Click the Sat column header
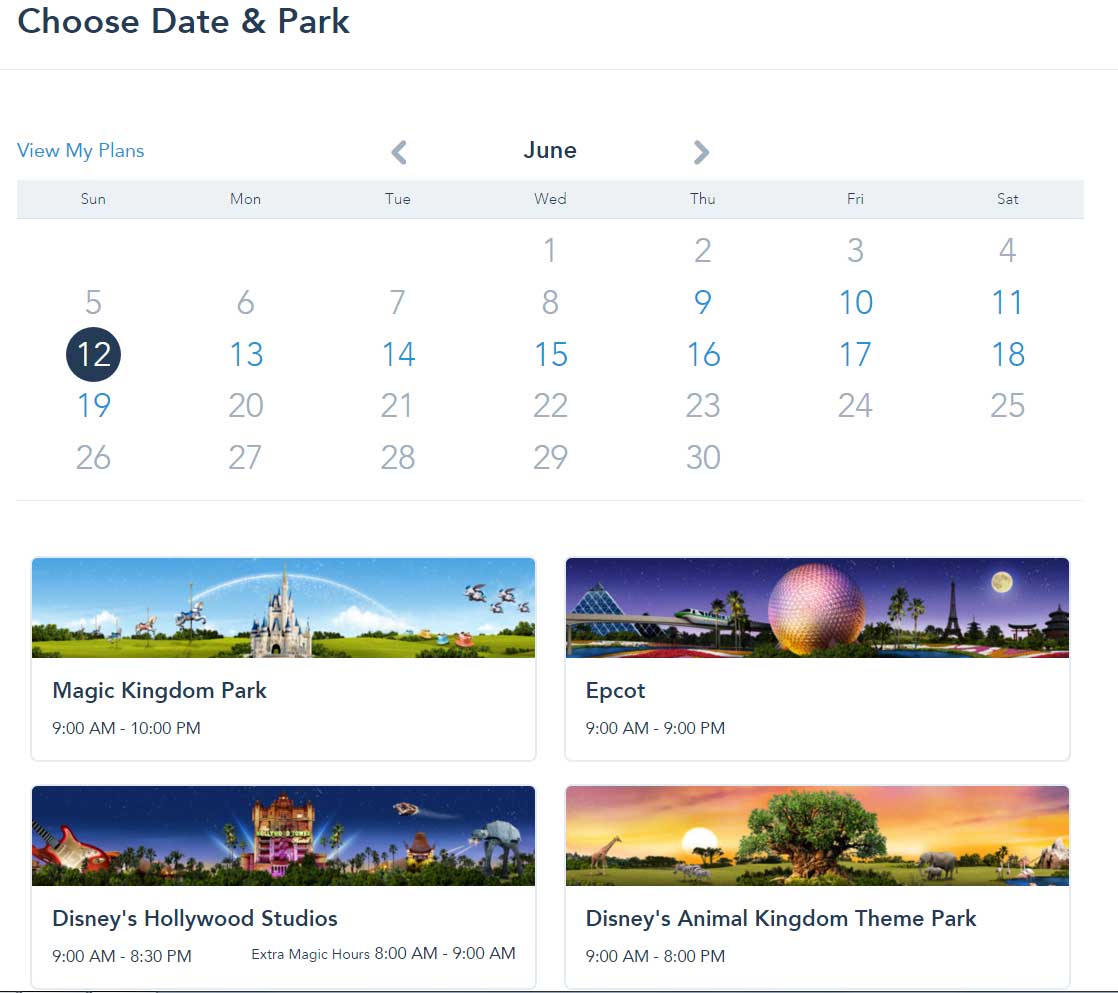Viewport: 1118px width, 993px height. pyautogui.click(x=1007, y=199)
